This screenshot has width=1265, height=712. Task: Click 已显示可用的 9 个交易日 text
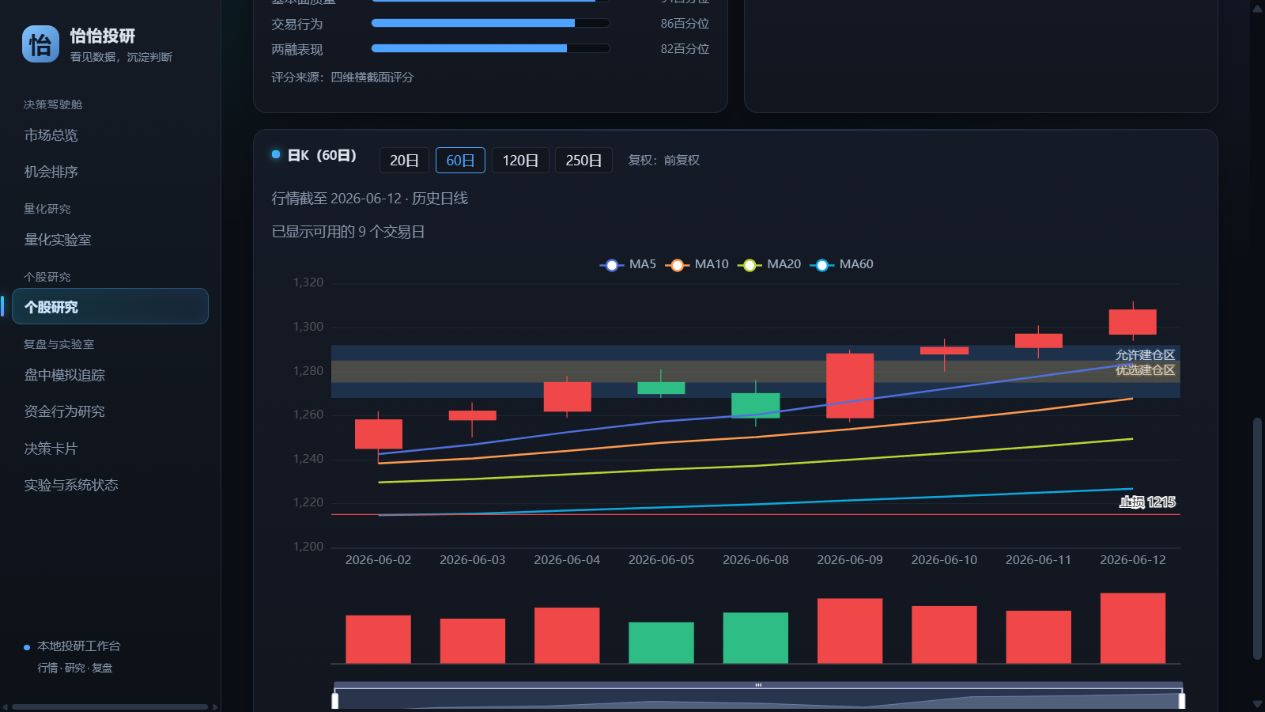coord(348,231)
